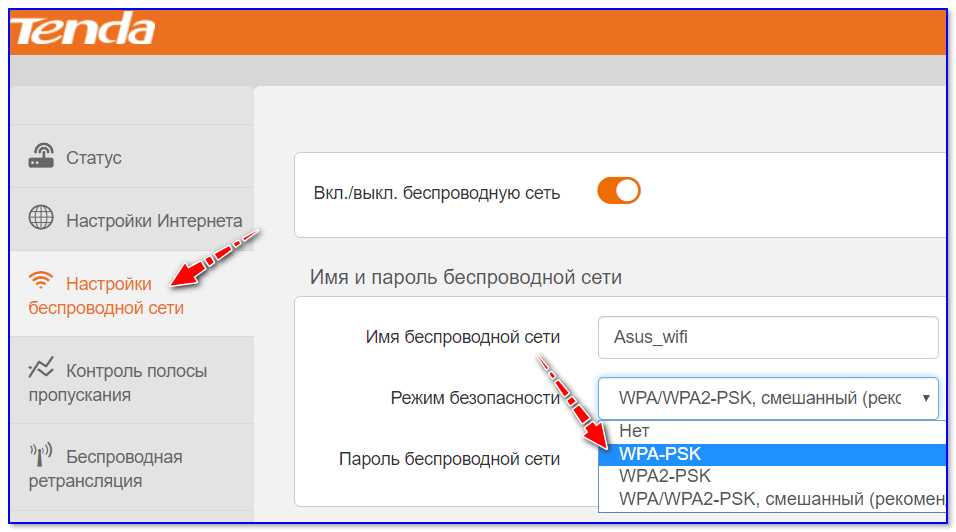Choose the WPA-PSK option

point(772,454)
